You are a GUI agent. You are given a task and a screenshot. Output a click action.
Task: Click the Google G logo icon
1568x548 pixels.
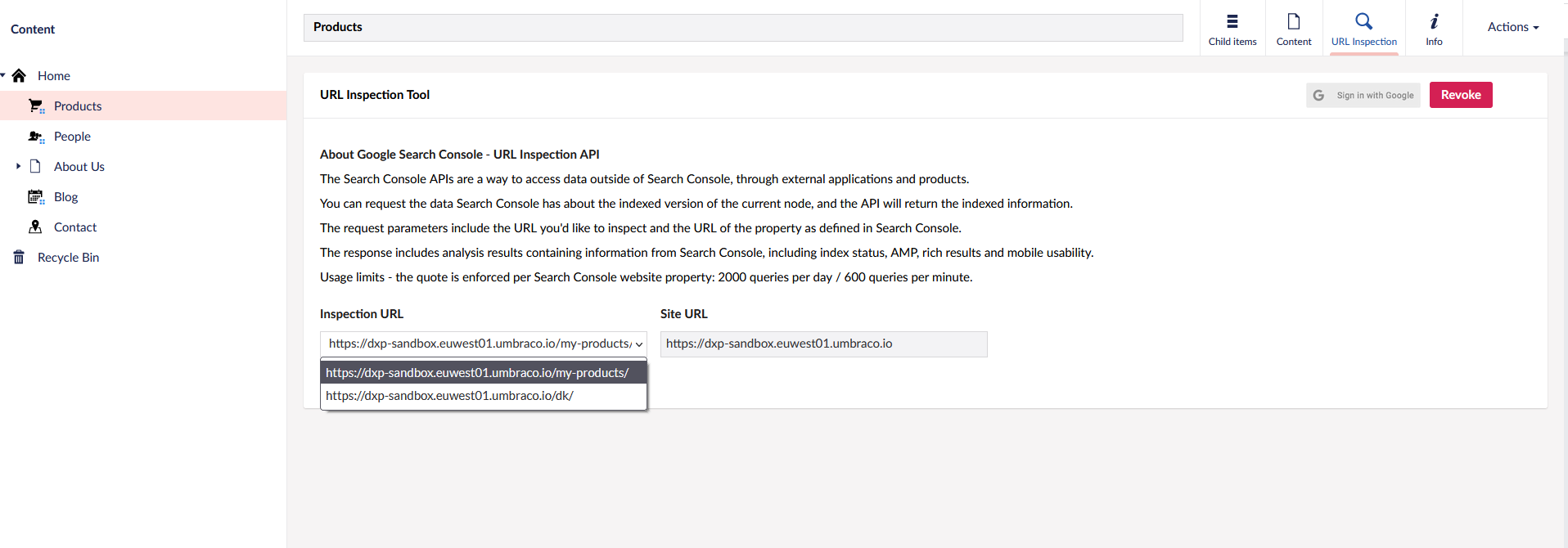click(1318, 96)
